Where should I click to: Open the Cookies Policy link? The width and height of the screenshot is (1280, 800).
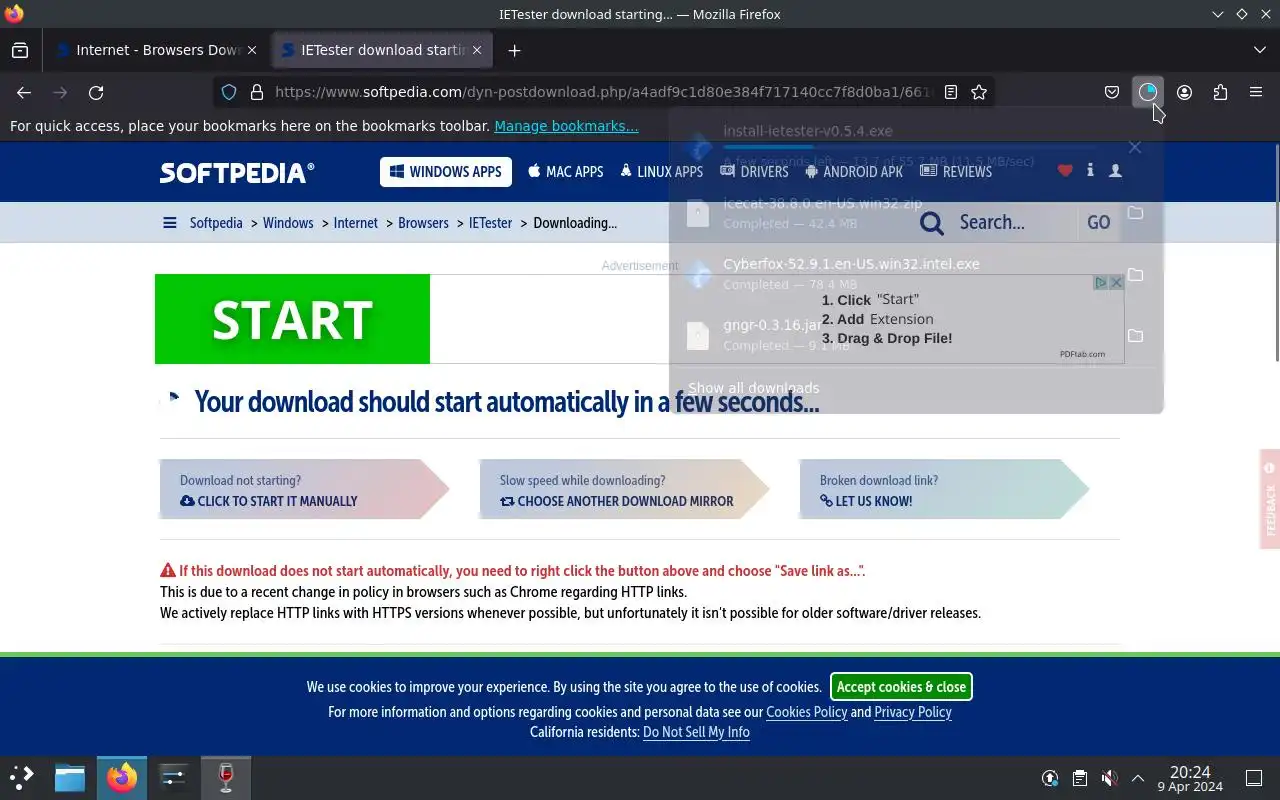click(806, 712)
